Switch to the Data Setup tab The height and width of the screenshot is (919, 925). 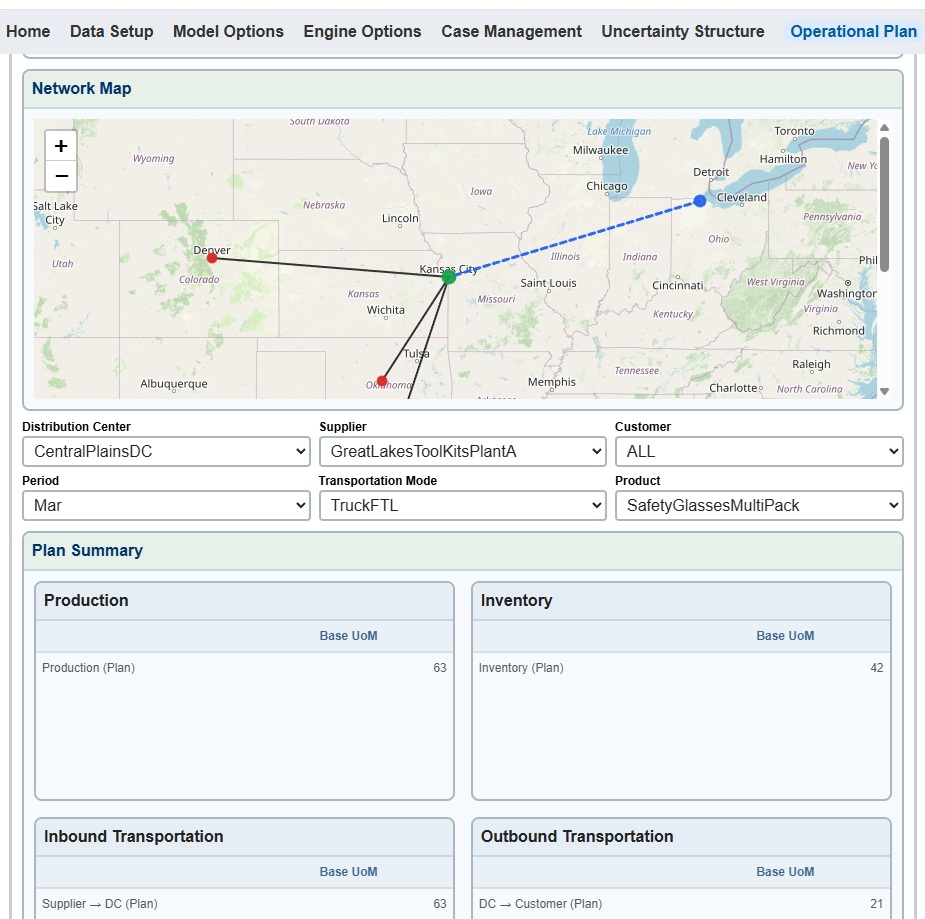pos(111,31)
